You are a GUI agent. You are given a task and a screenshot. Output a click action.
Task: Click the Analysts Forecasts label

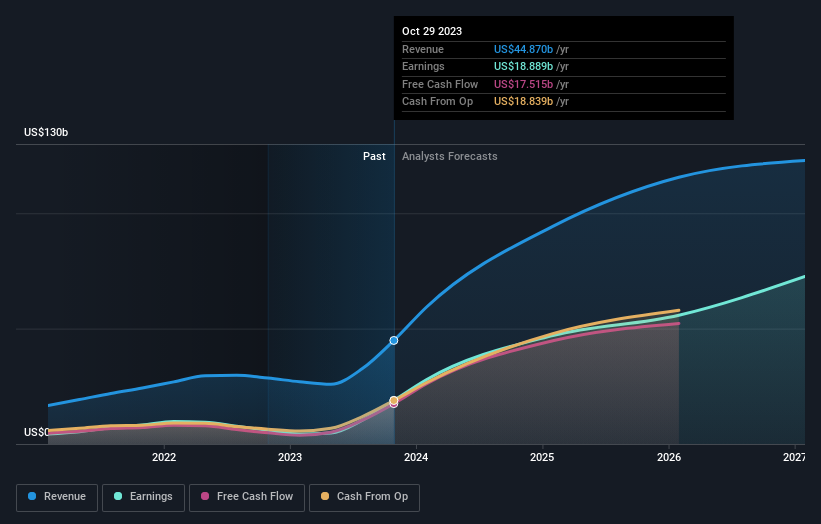[449, 156]
